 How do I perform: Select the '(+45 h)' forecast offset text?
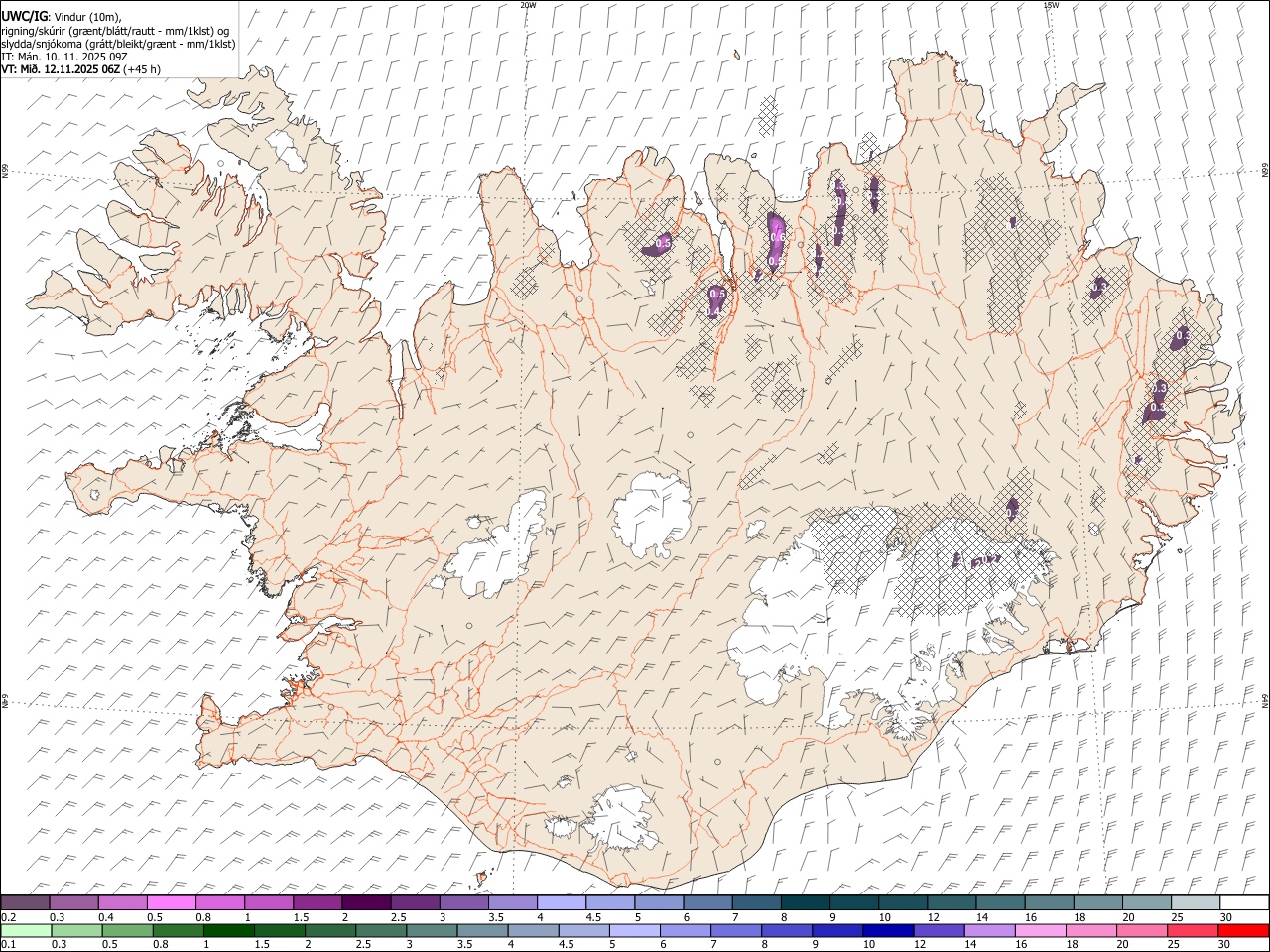(142, 69)
